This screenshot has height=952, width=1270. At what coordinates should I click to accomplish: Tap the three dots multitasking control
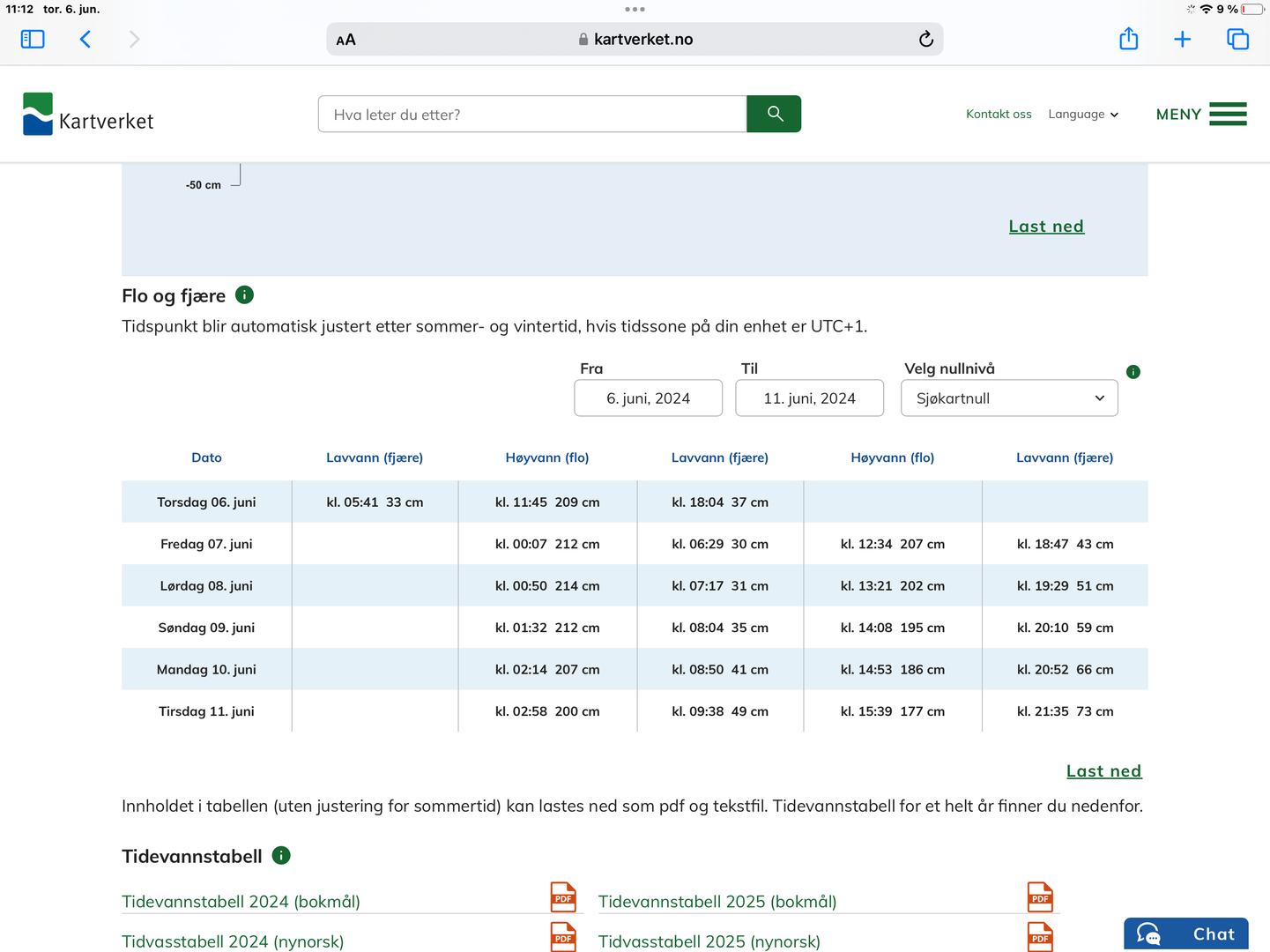635,9
